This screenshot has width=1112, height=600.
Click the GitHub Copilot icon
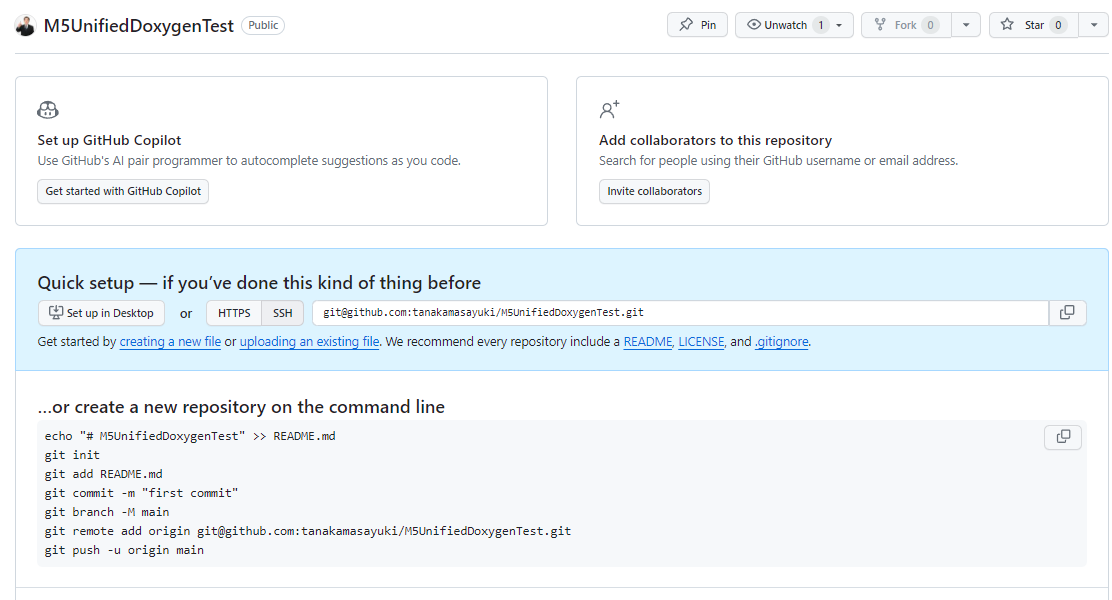coord(47,109)
